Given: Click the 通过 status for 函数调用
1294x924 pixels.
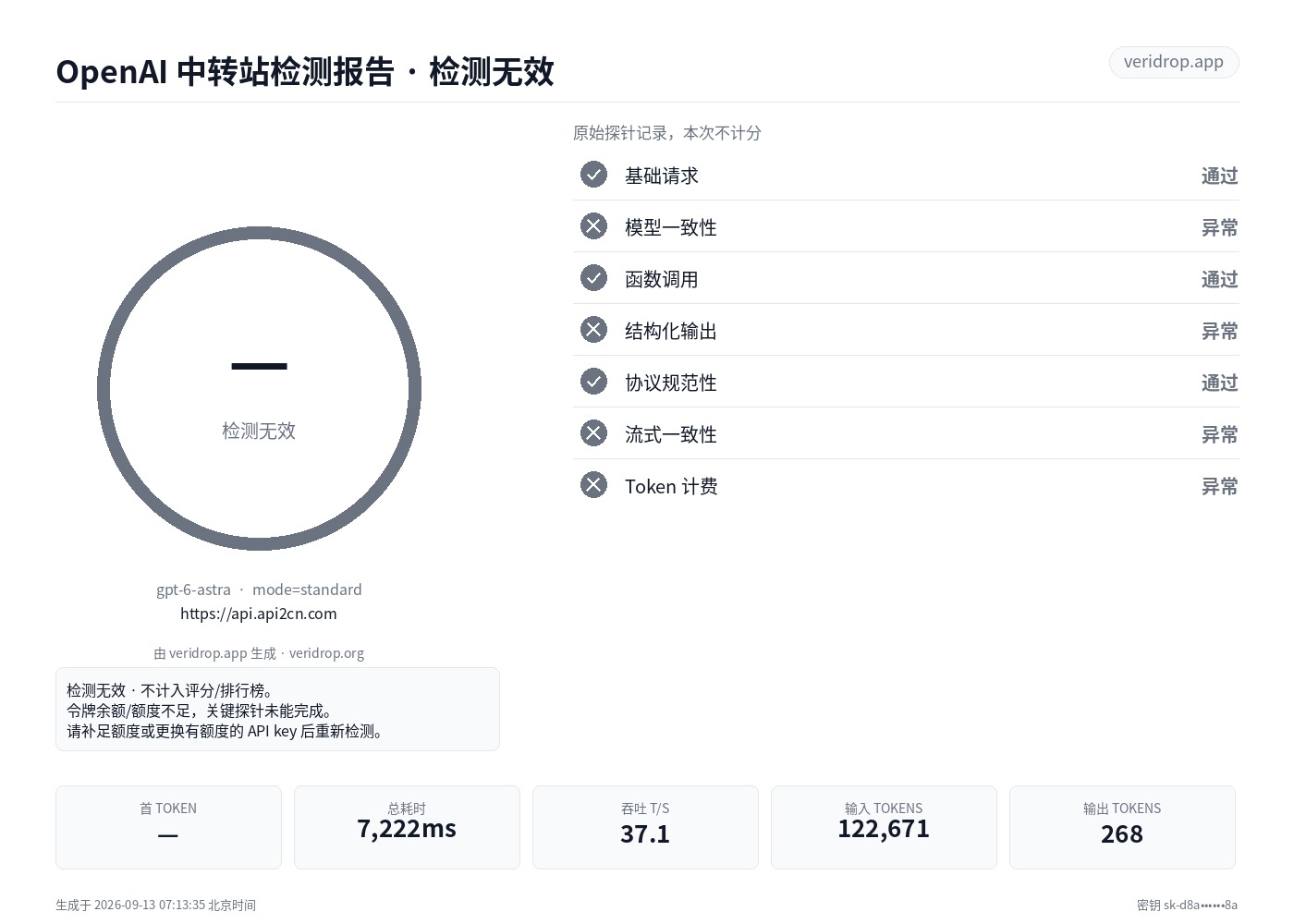Looking at the screenshot, I should (1219, 279).
